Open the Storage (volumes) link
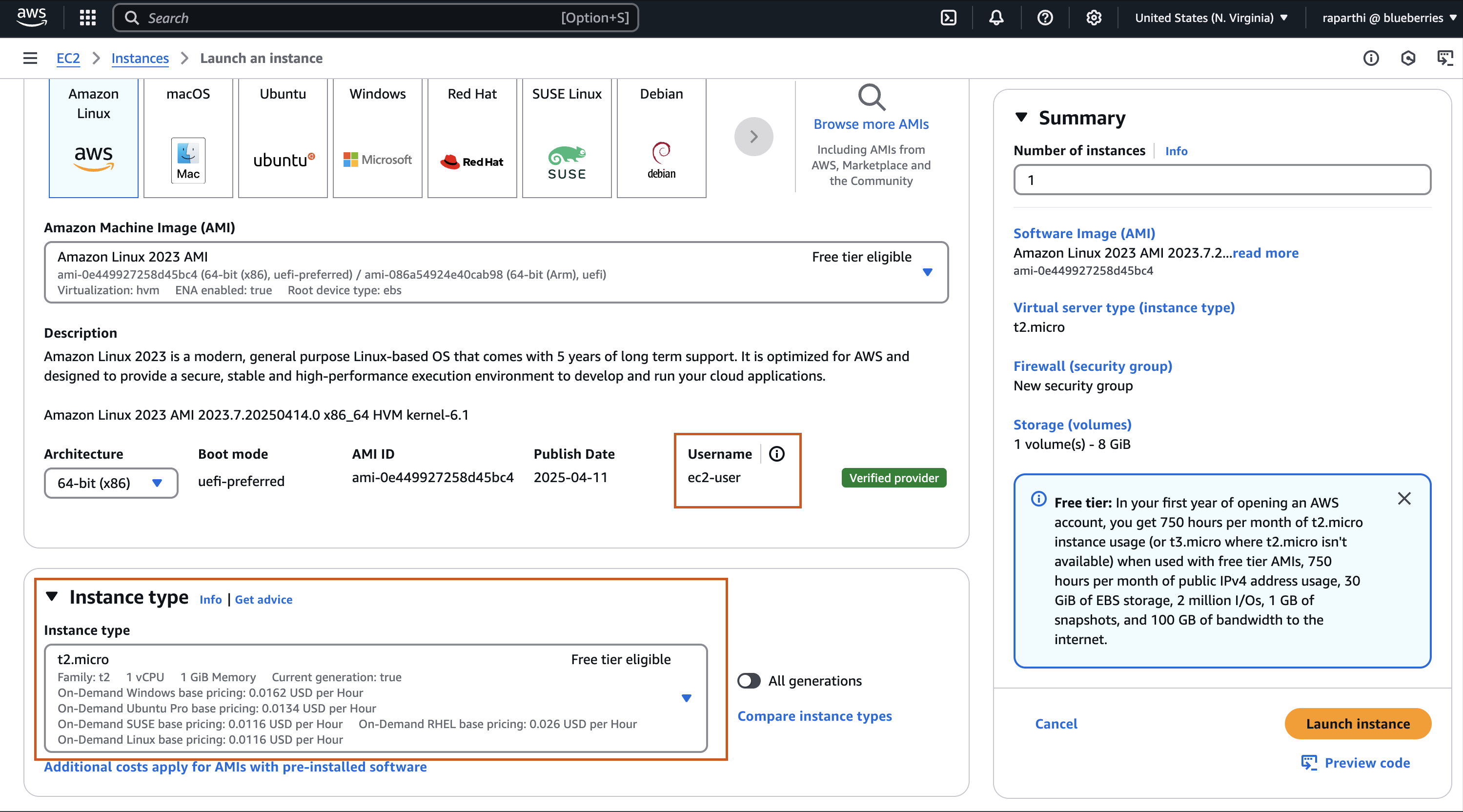1463x812 pixels. 1072,425
